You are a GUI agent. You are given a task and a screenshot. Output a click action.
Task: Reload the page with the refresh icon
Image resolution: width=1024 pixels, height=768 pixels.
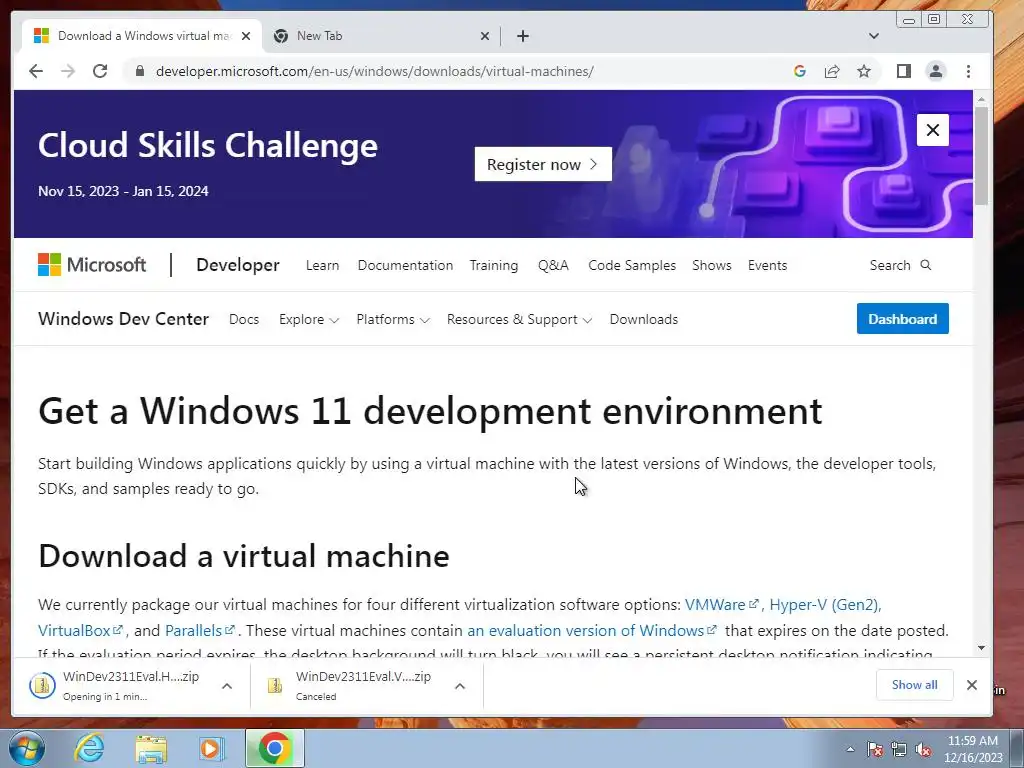pos(100,71)
